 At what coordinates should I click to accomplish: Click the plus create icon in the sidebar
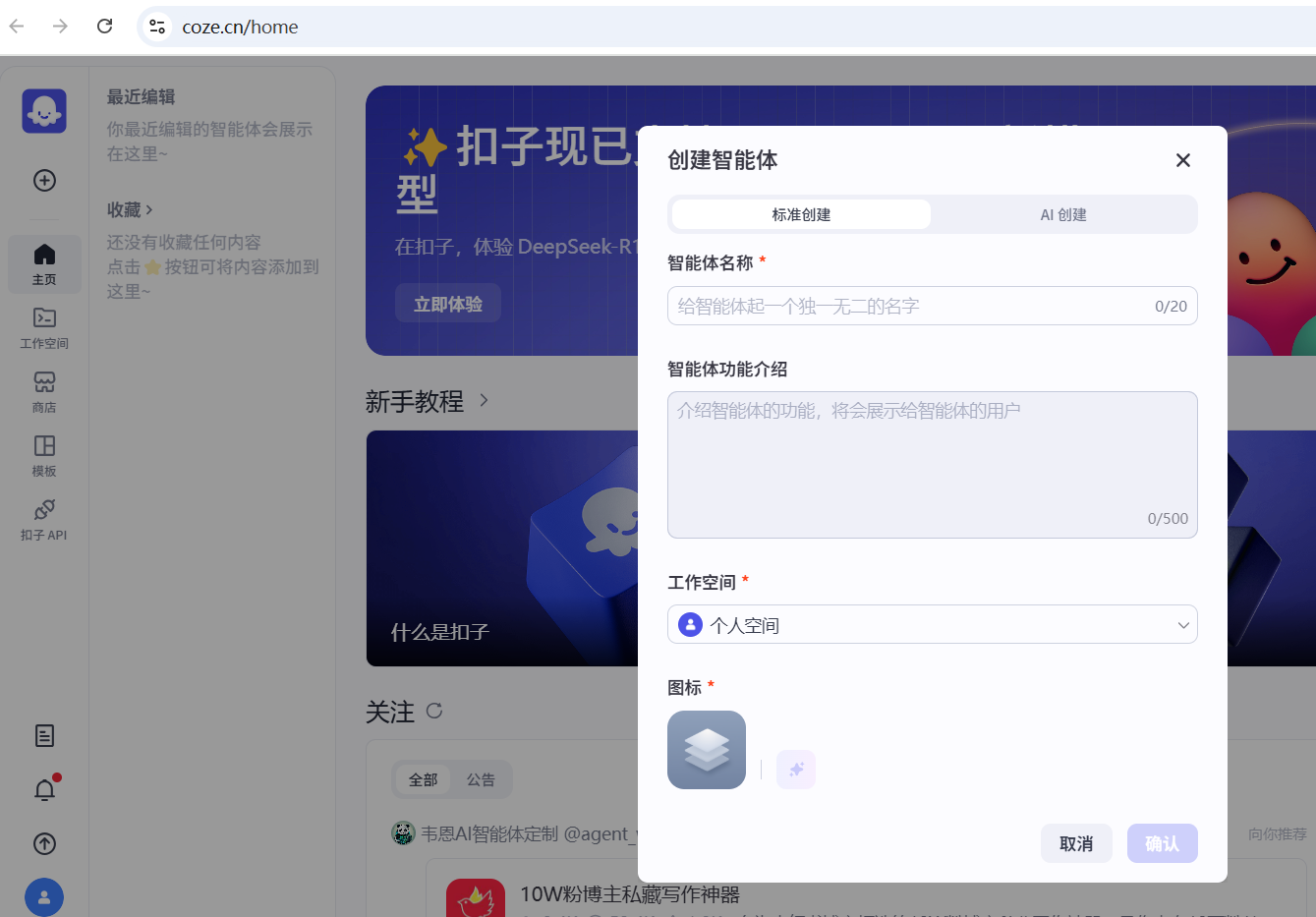(x=44, y=180)
